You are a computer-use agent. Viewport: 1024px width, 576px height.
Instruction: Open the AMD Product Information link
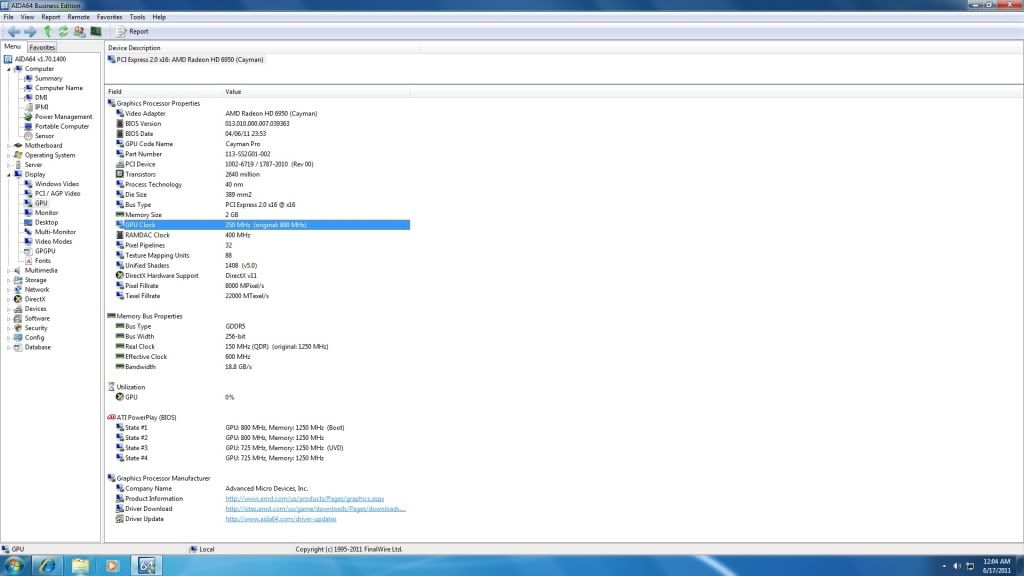(x=304, y=499)
